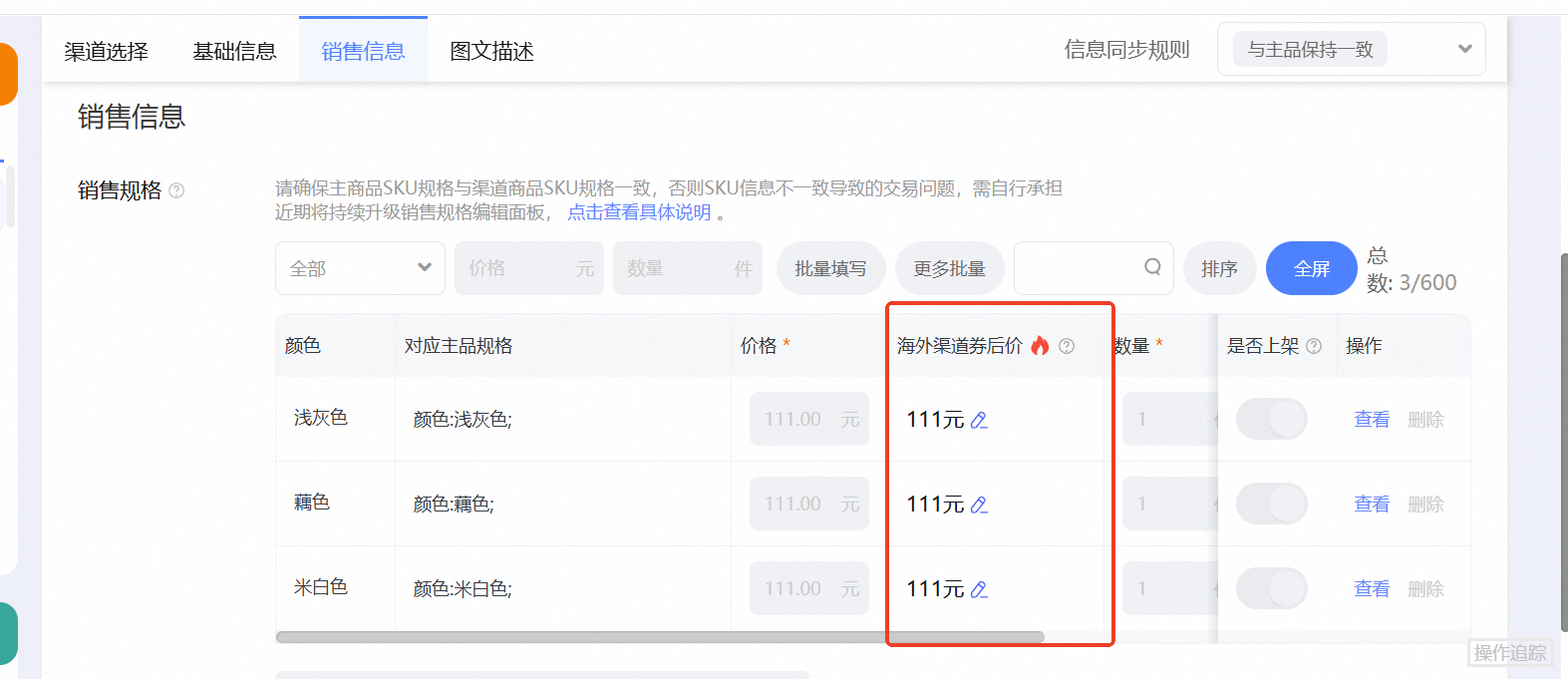The height and width of the screenshot is (679, 1568).
Task: Toggle 是否上架 switch for 浅灰色
Action: click(x=1272, y=420)
